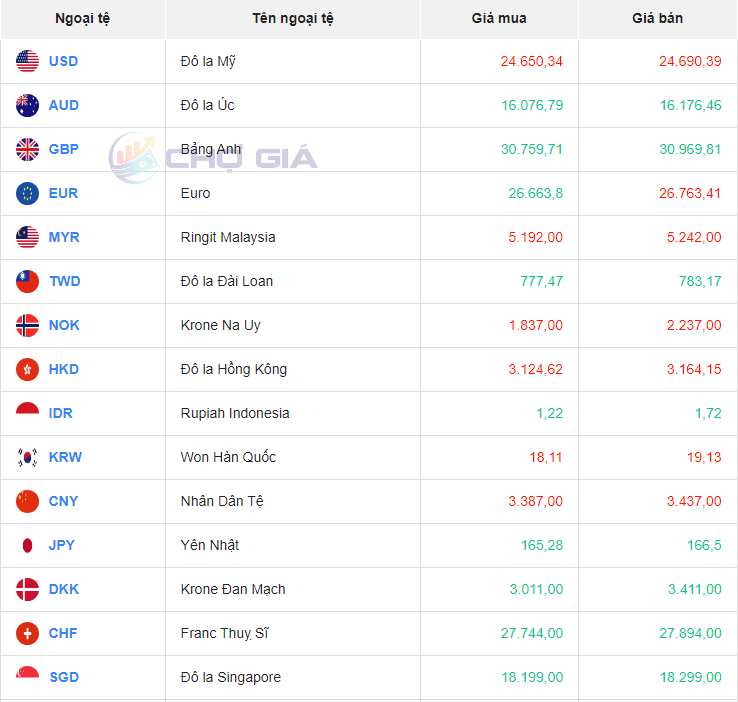Click the Tên ngoại tệ column header
This screenshot has height=702, width=738.
[292, 18]
